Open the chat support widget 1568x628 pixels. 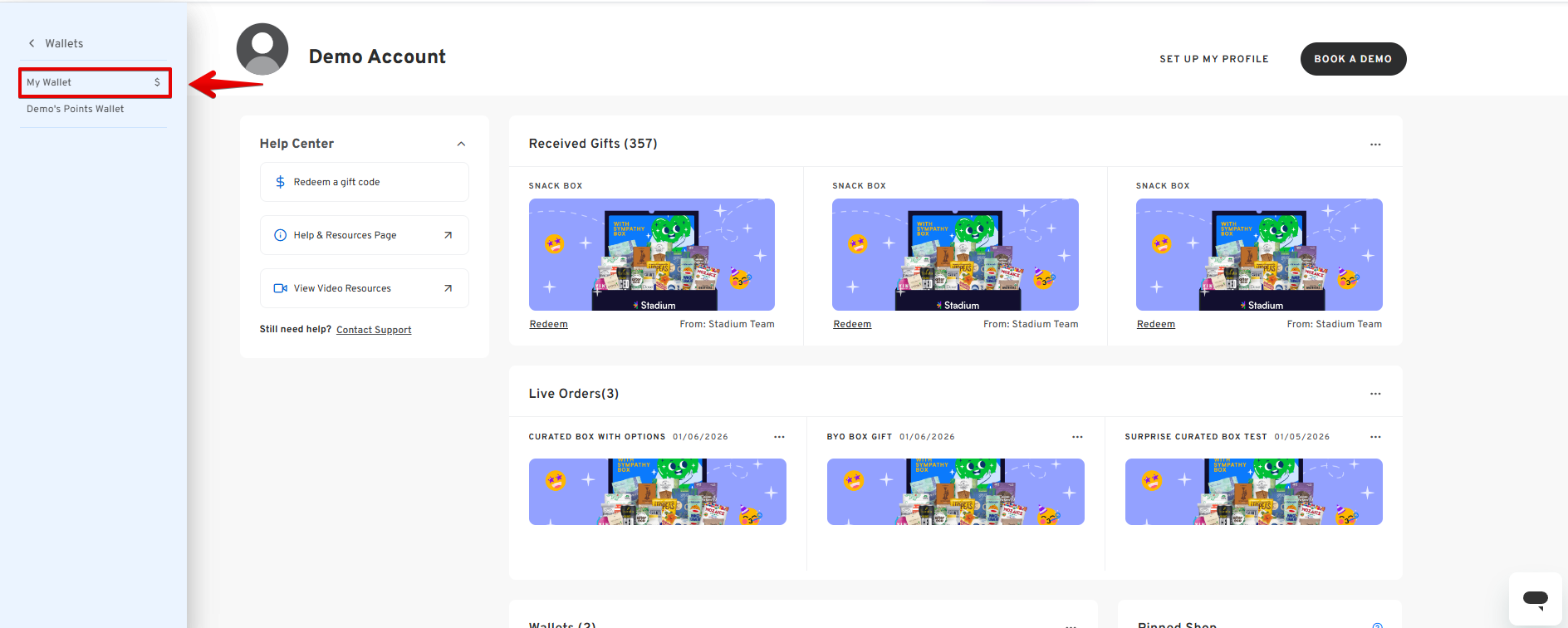pos(1535,598)
